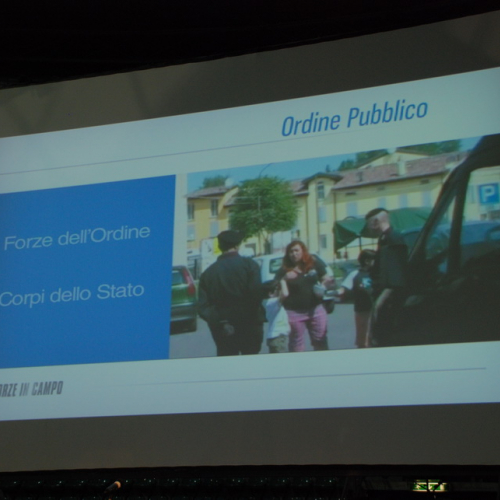Screen dimensions: 500x500
Task: Select the green illuminated exit sign
Action: [x=429, y=486]
